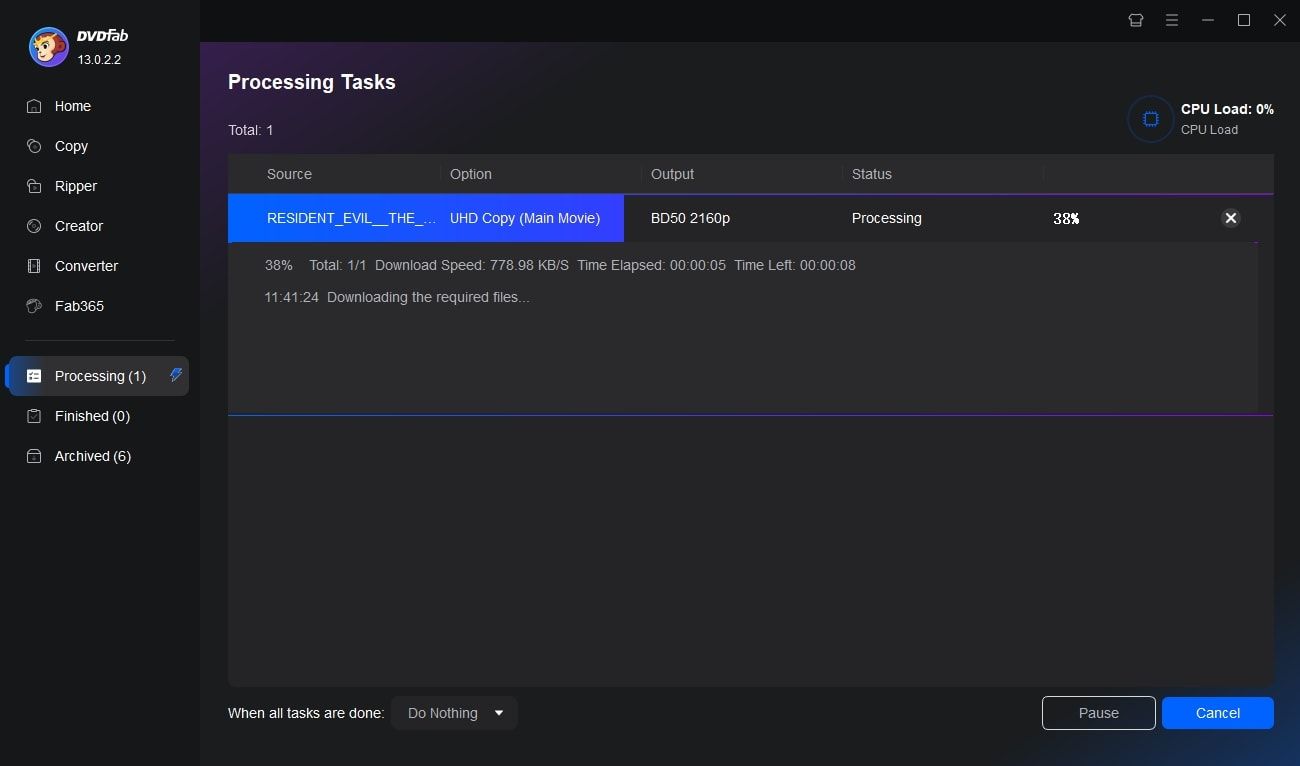Click the lightning bolt icon beside Processing
This screenshot has height=766, width=1300.
click(x=176, y=375)
